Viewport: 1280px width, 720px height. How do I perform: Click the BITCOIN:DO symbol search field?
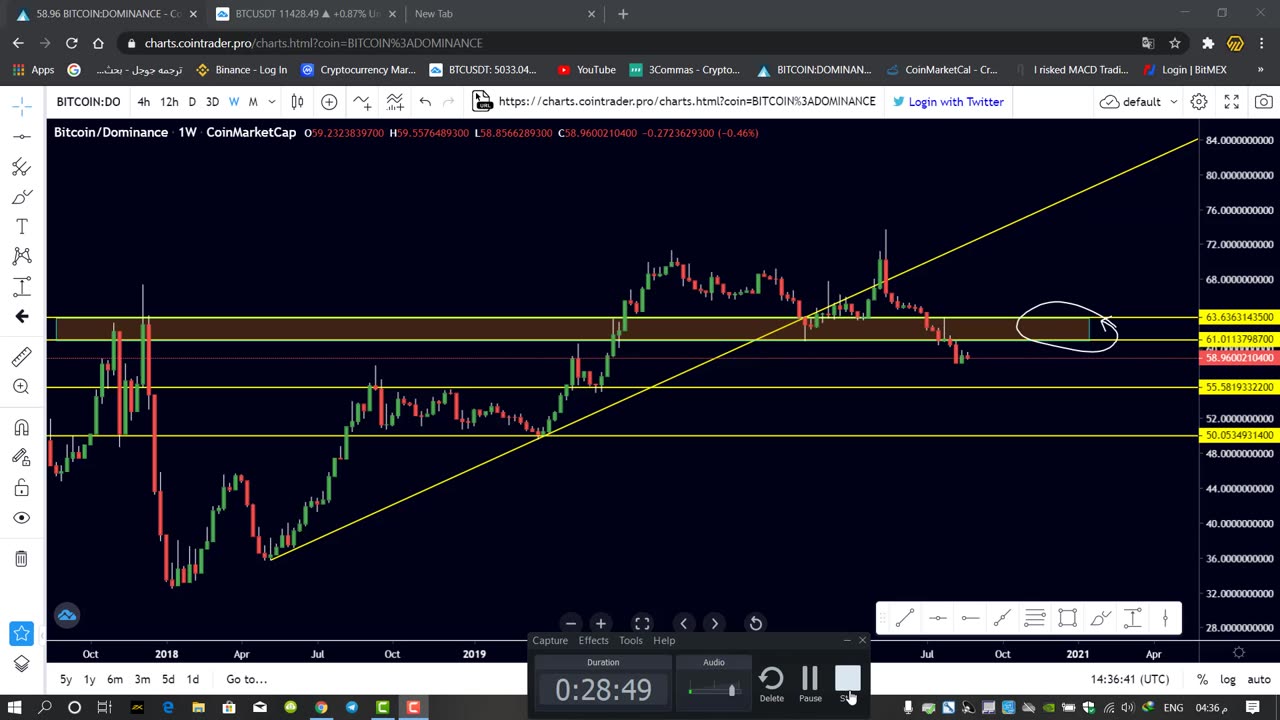(88, 102)
